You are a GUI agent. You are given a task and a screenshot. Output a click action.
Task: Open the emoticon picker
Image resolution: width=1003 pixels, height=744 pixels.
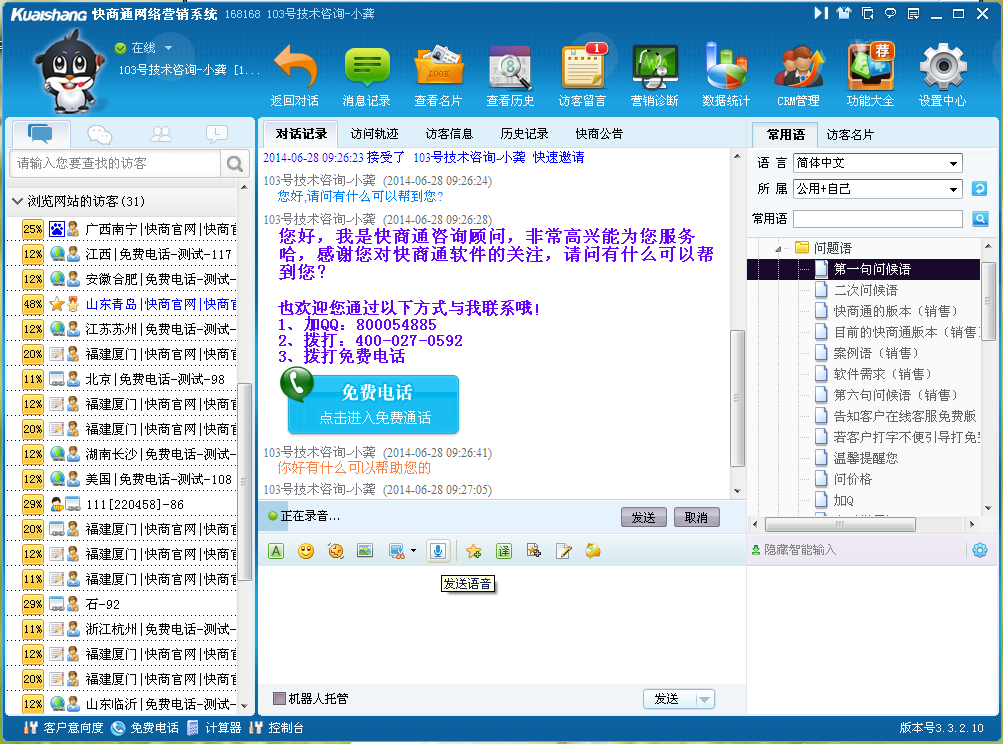[x=305, y=550]
